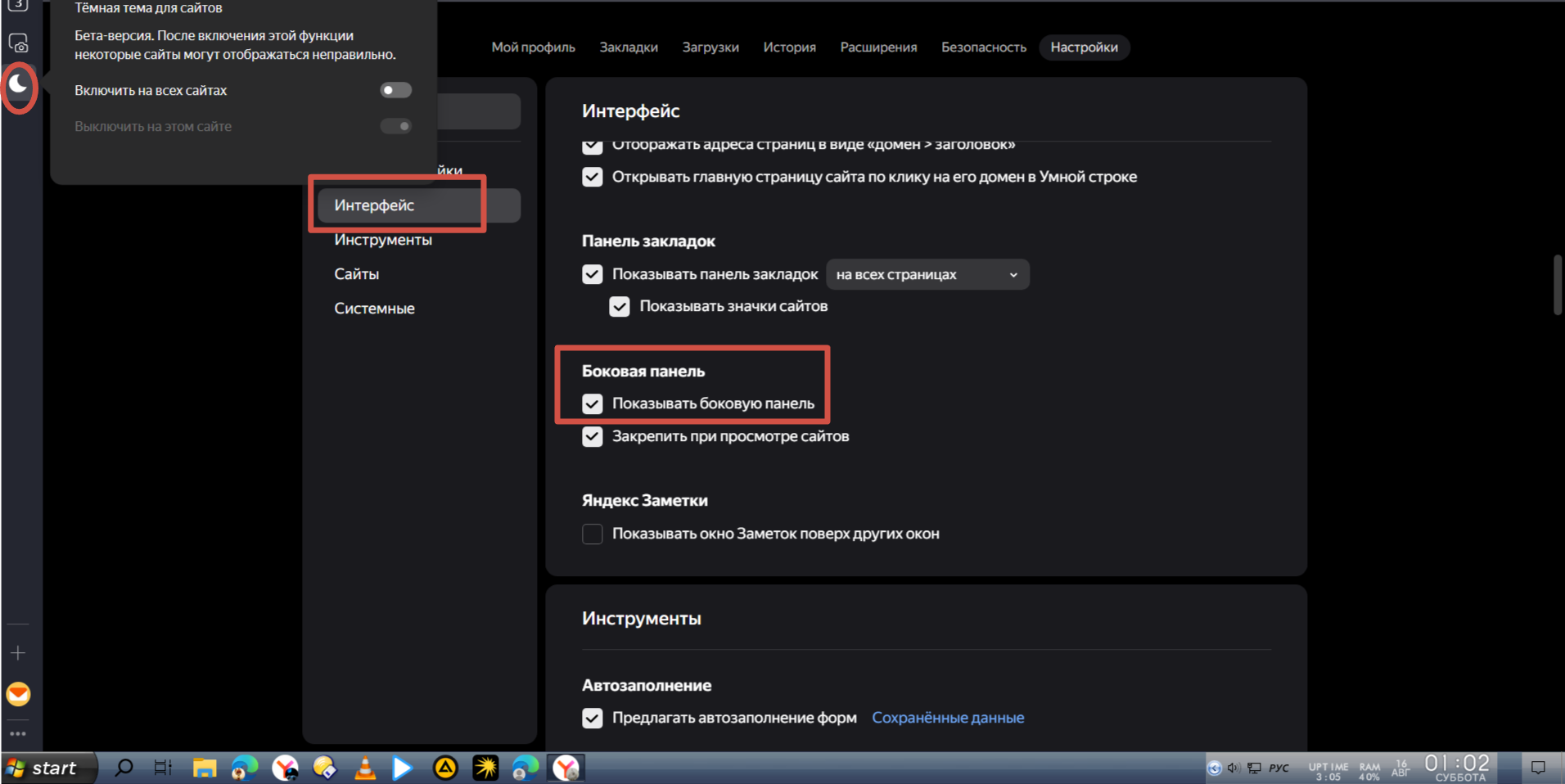
Task: Click the '16 АВГ' date in tray
Action: click(1400, 768)
